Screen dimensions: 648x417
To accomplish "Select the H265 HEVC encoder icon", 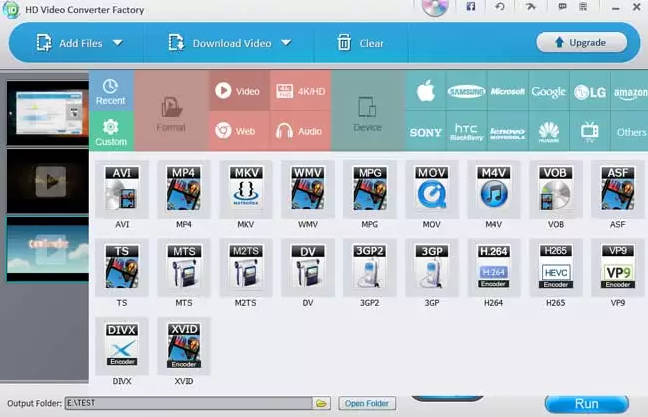I will [555, 266].
